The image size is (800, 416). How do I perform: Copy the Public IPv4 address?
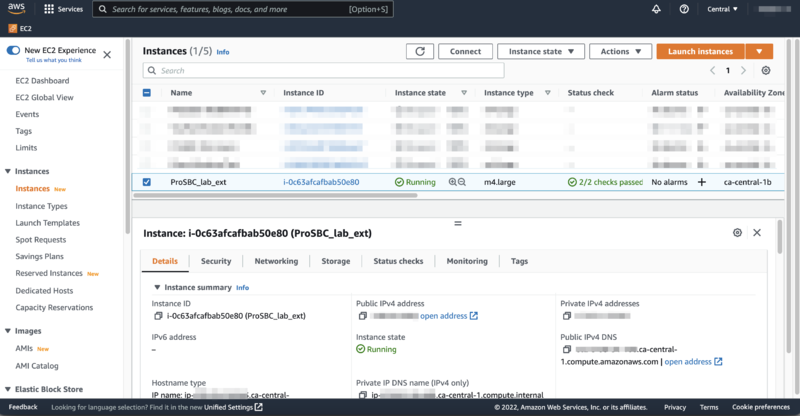tap(363, 316)
